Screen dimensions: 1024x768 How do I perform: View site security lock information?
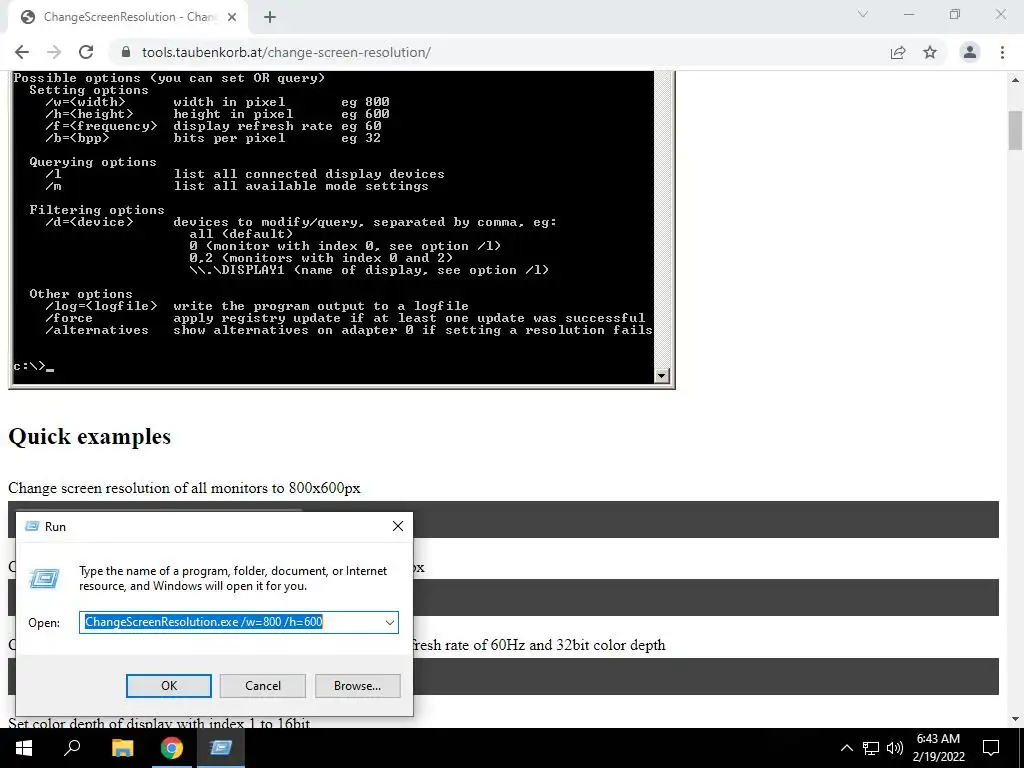coord(126,52)
